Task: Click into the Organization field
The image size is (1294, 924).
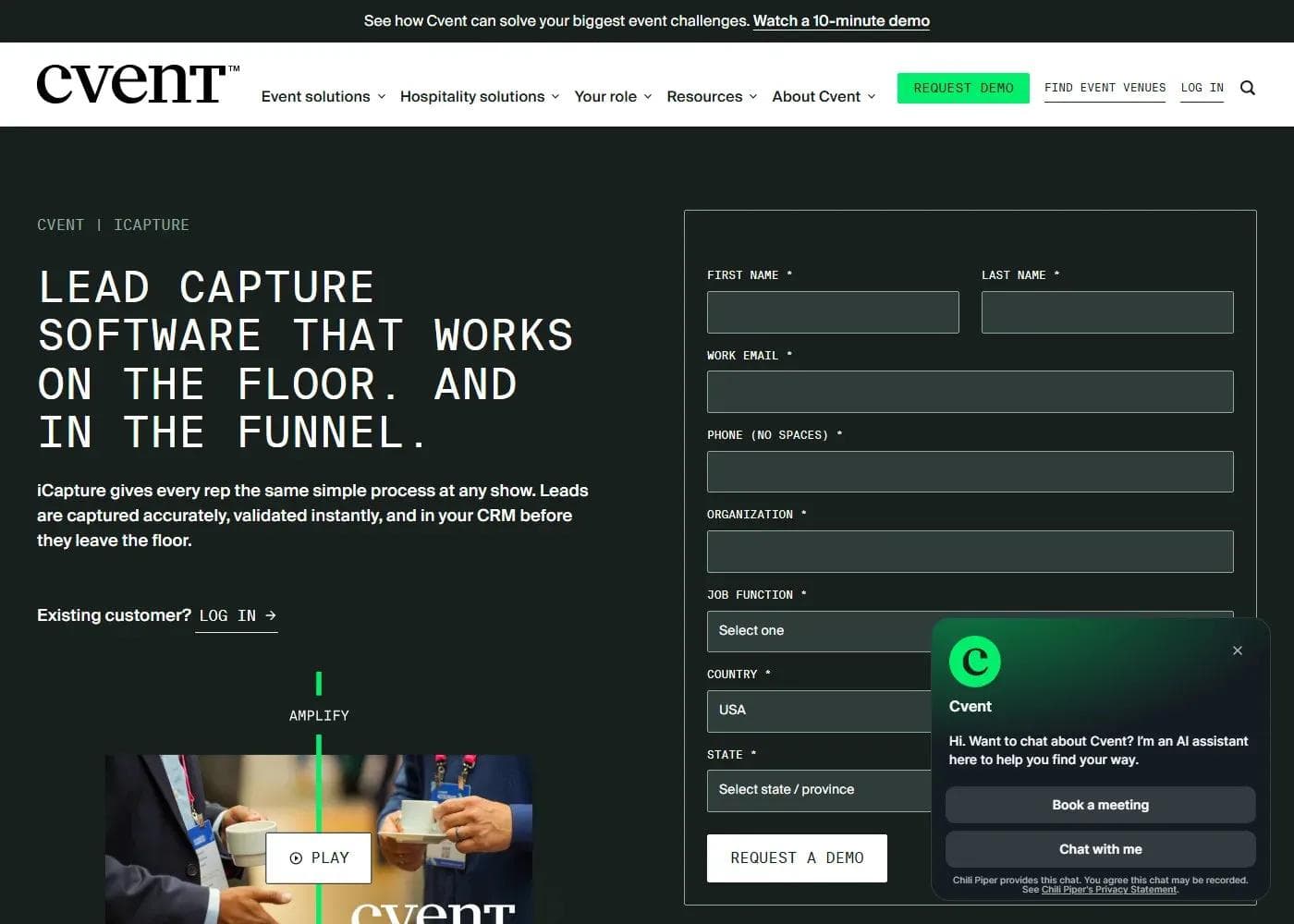Action: tap(970, 552)
